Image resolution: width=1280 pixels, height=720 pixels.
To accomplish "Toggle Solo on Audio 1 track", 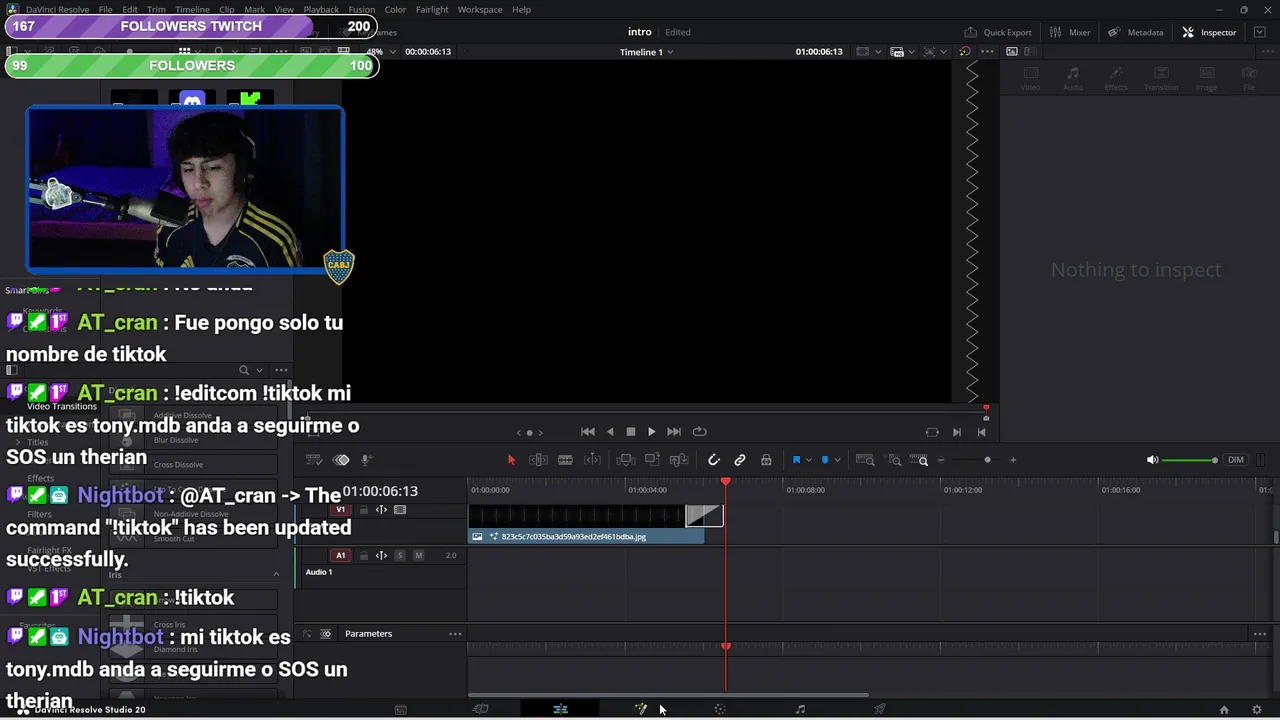I will [x=400, y=555].
